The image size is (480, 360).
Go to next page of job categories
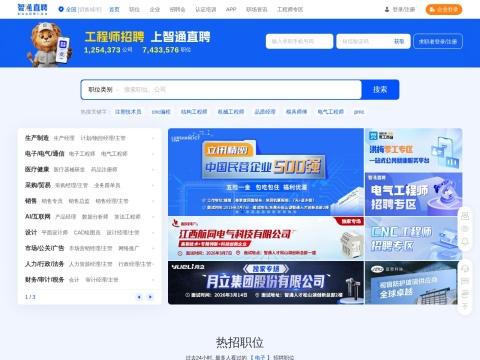150,297
